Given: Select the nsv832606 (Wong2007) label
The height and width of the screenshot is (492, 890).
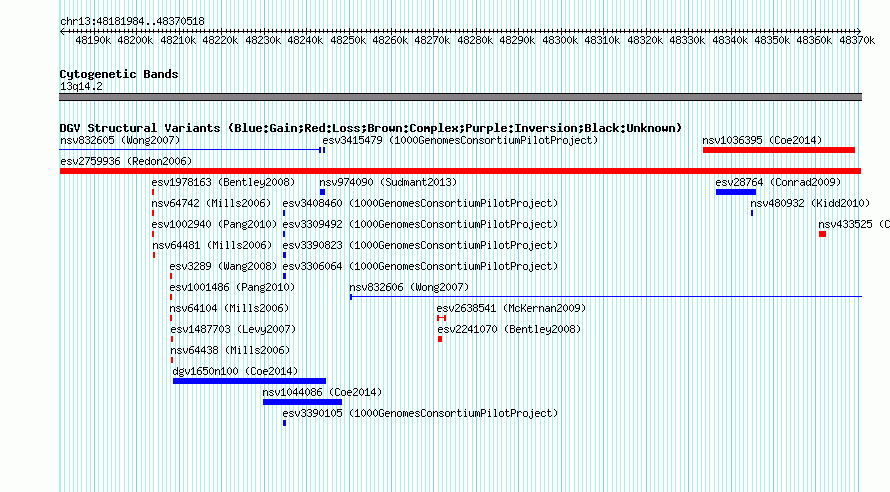Looking at the screenshot, I should 409,287.
